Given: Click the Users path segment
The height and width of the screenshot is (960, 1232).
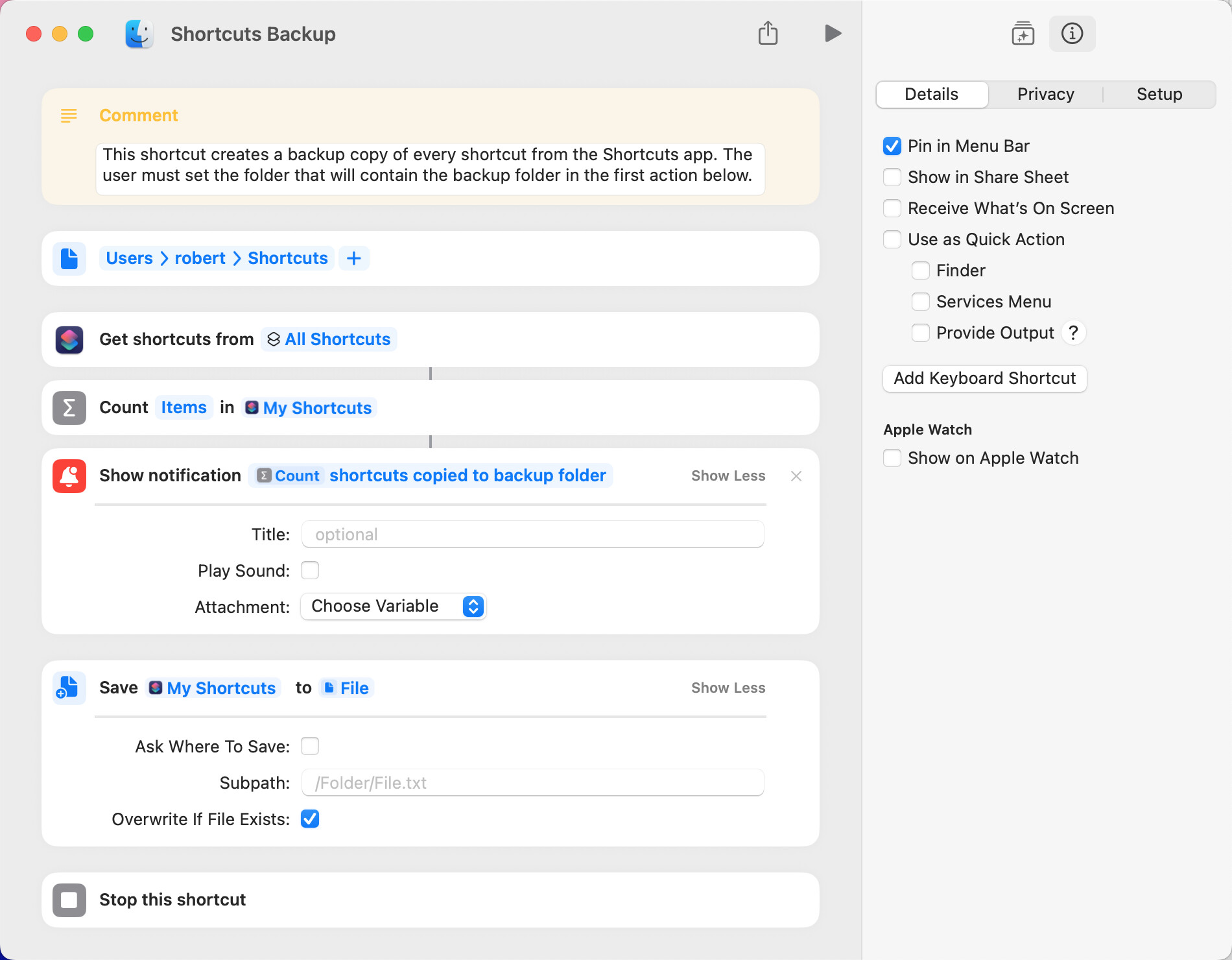Looking at the screenshot, I should point(130,258).
